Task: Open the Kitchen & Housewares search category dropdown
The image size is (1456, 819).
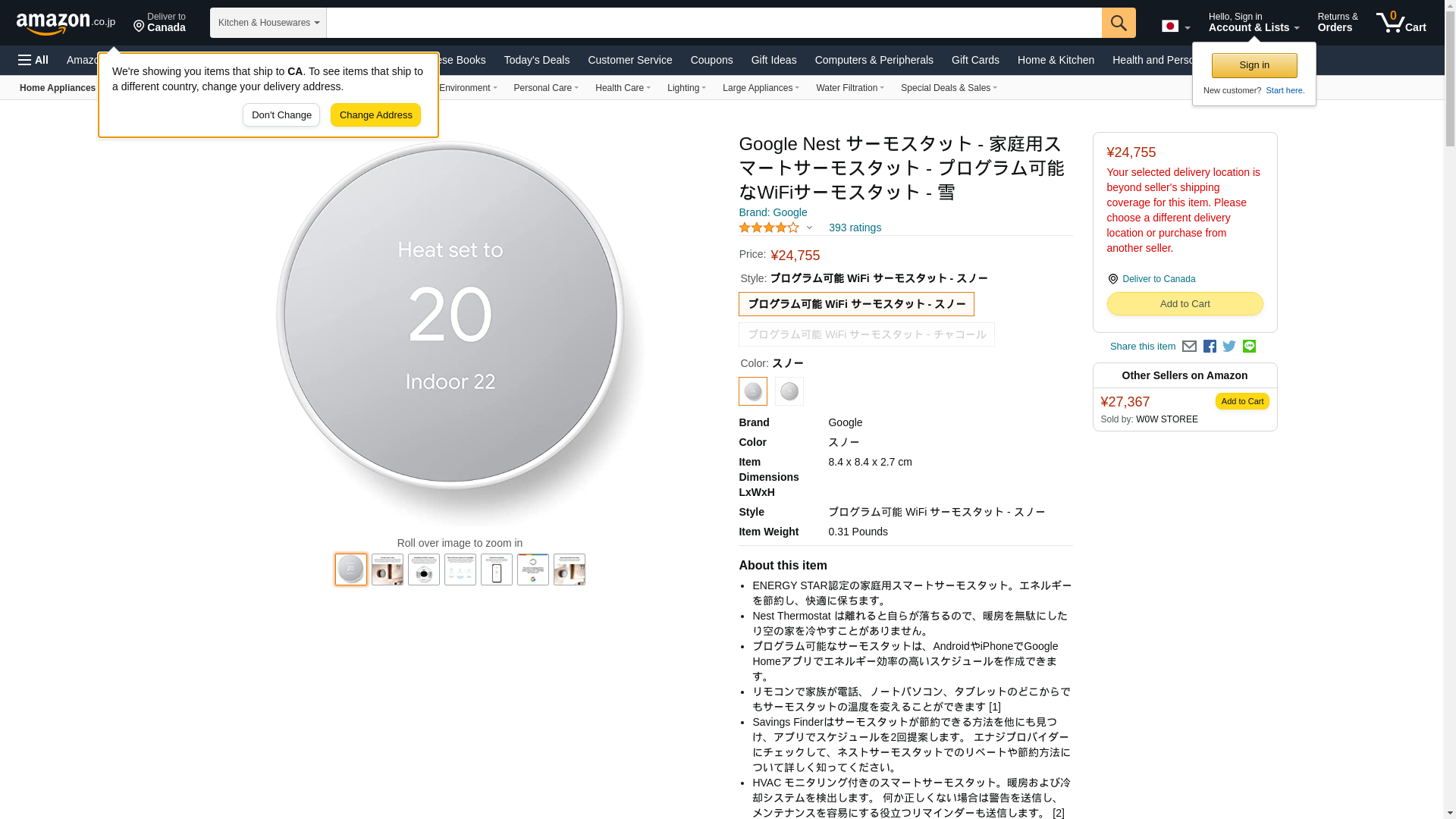Action: coord(268,23)
